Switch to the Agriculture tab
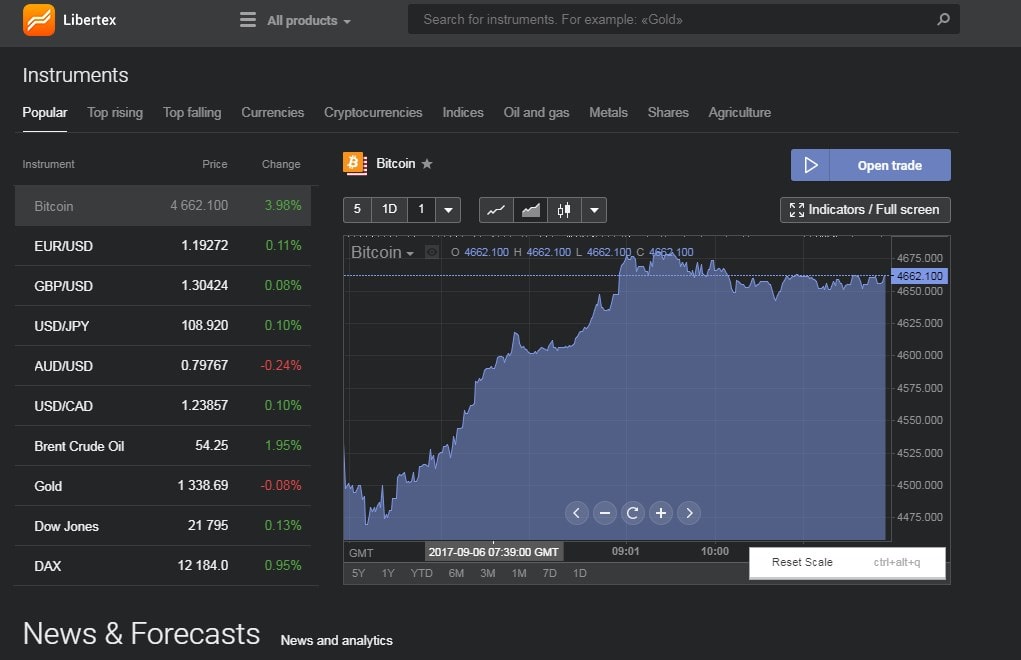The height and width of the screenshot is (660, 1021). pos(739,112)
